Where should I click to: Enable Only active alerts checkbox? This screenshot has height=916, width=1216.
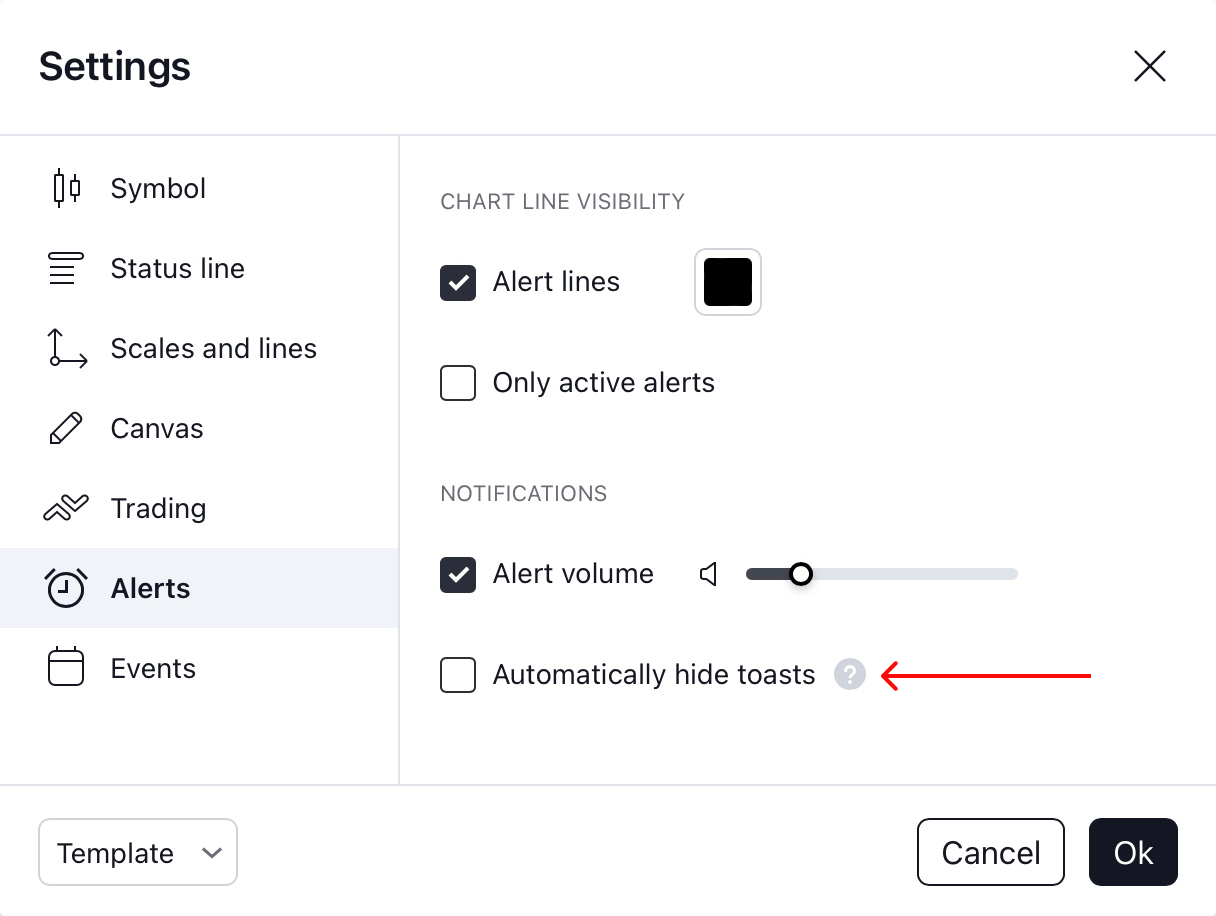click(x=458, y=383)
